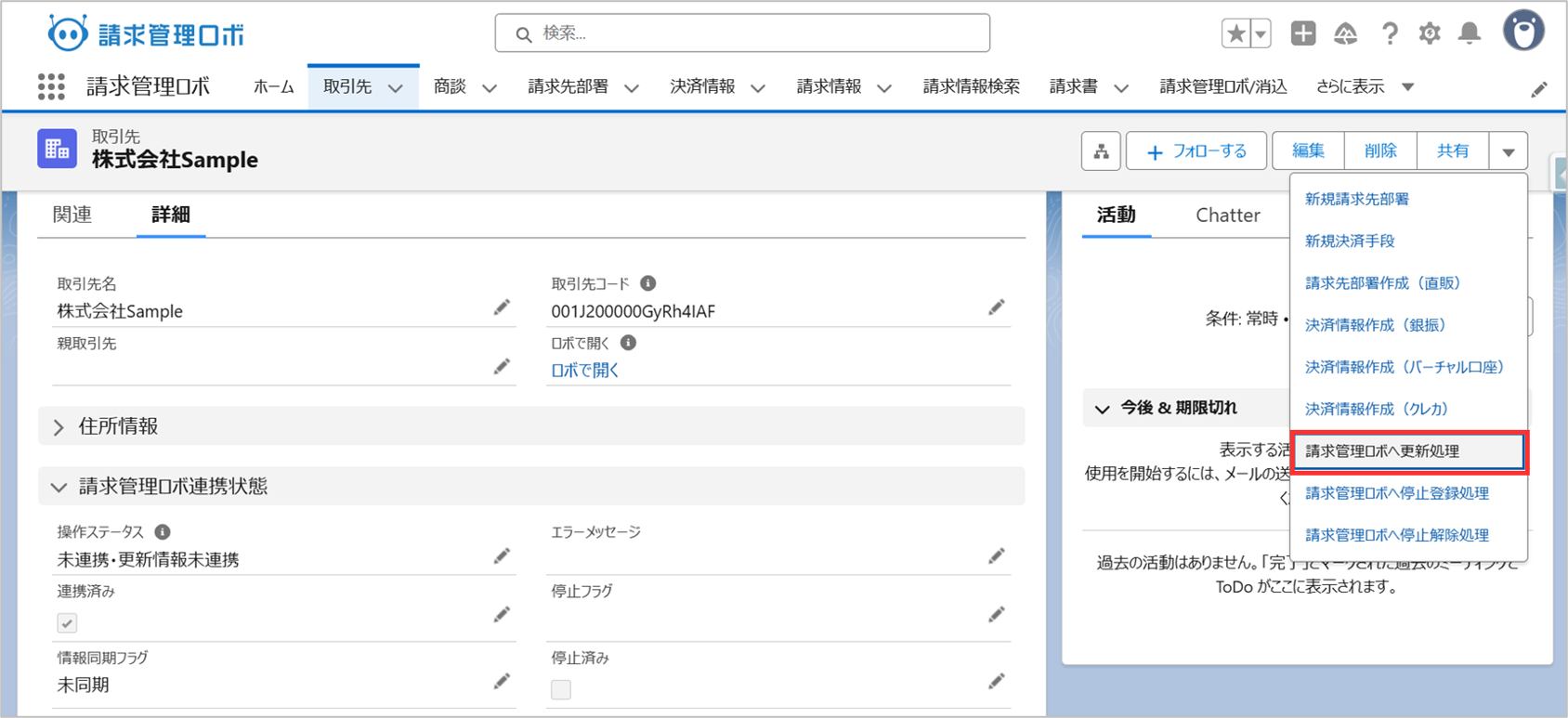Screen dimensions: 1568x718
Task: Open the user avatar profile menu
Action: pos(1522,33)
